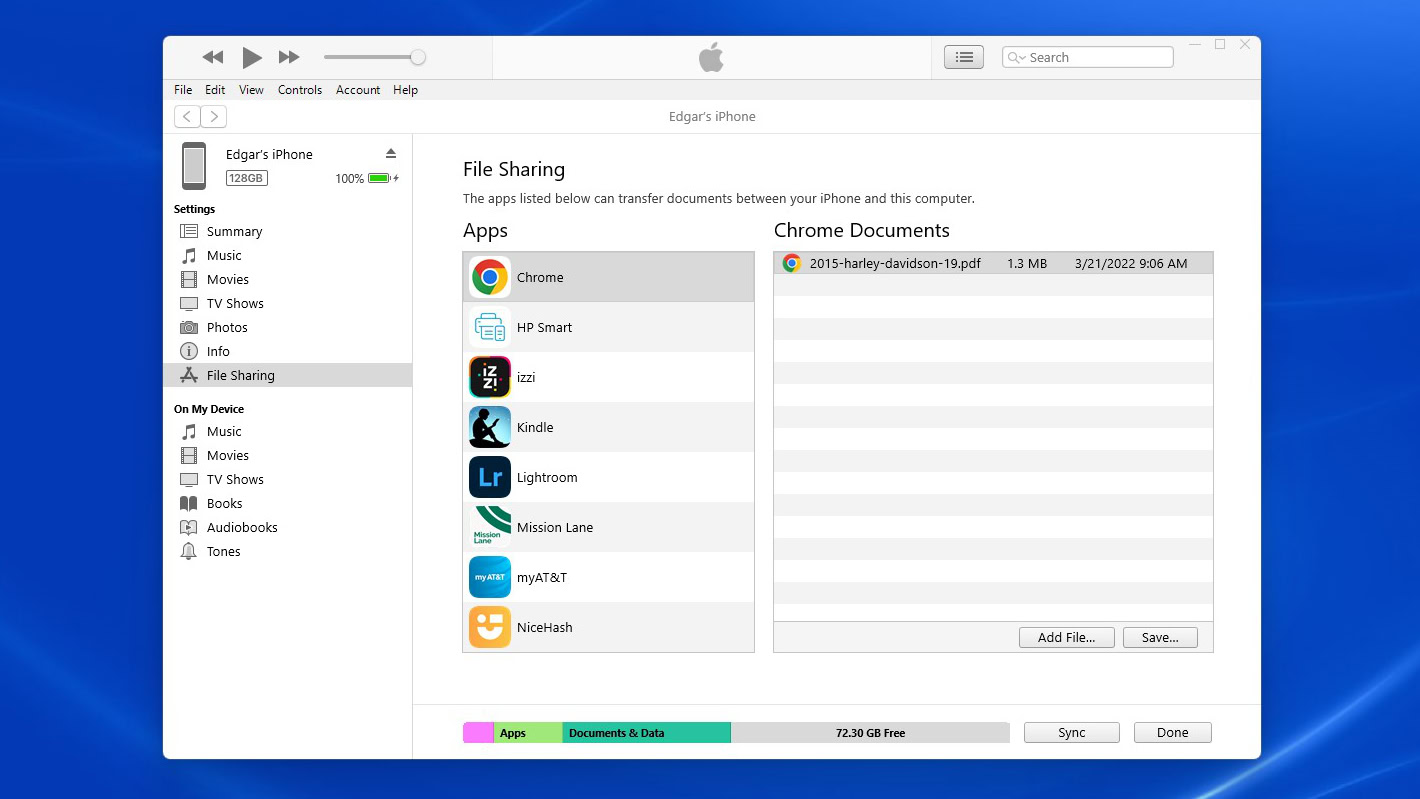This screenshot has width=1420, height=799.
Task: Open the Account menu
Action: point(358,90)
